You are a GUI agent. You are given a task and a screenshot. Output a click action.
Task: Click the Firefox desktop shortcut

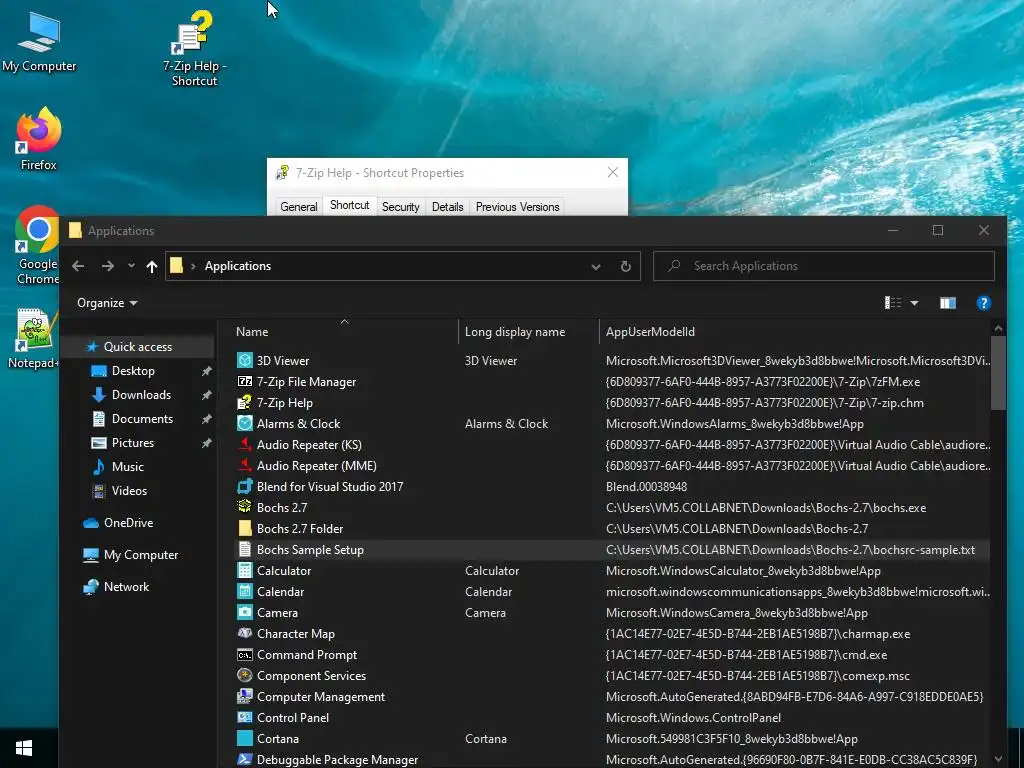tap(39, 138)
